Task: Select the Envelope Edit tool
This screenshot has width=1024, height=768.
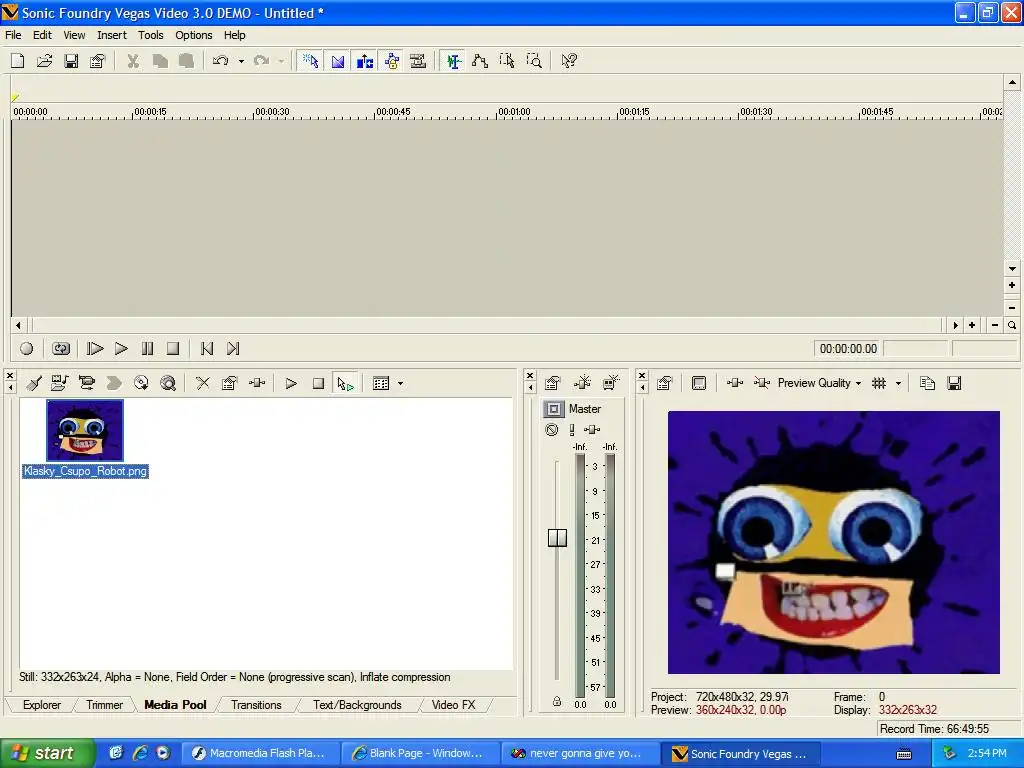Action: tap(480, 61)
